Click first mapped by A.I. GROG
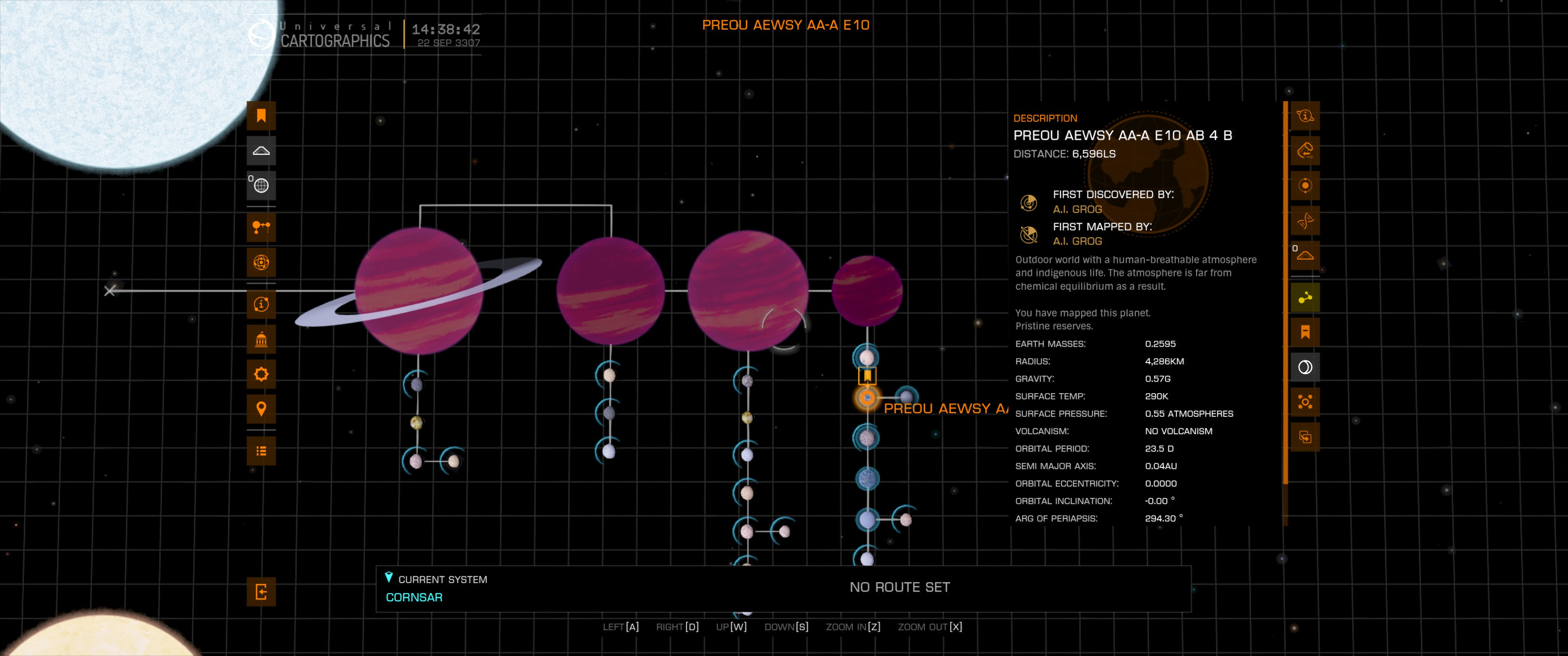Viewport: 1568px width, 656px height. pos(1078,241)
